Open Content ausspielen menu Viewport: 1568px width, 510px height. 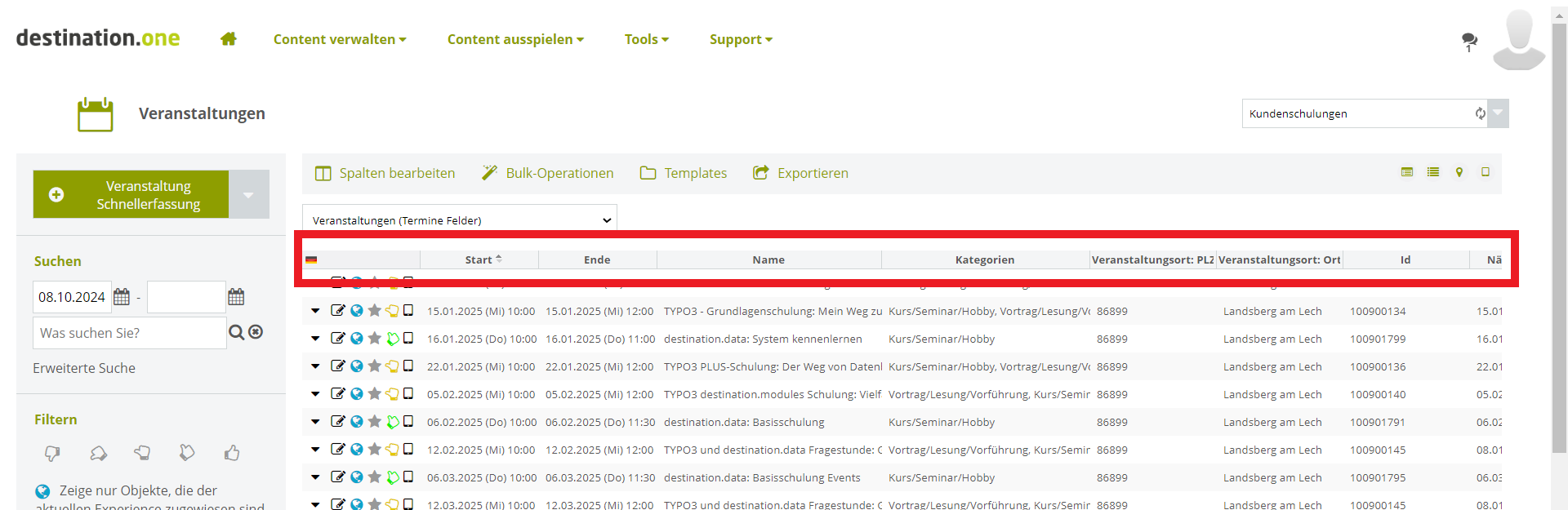coord(515,39)
